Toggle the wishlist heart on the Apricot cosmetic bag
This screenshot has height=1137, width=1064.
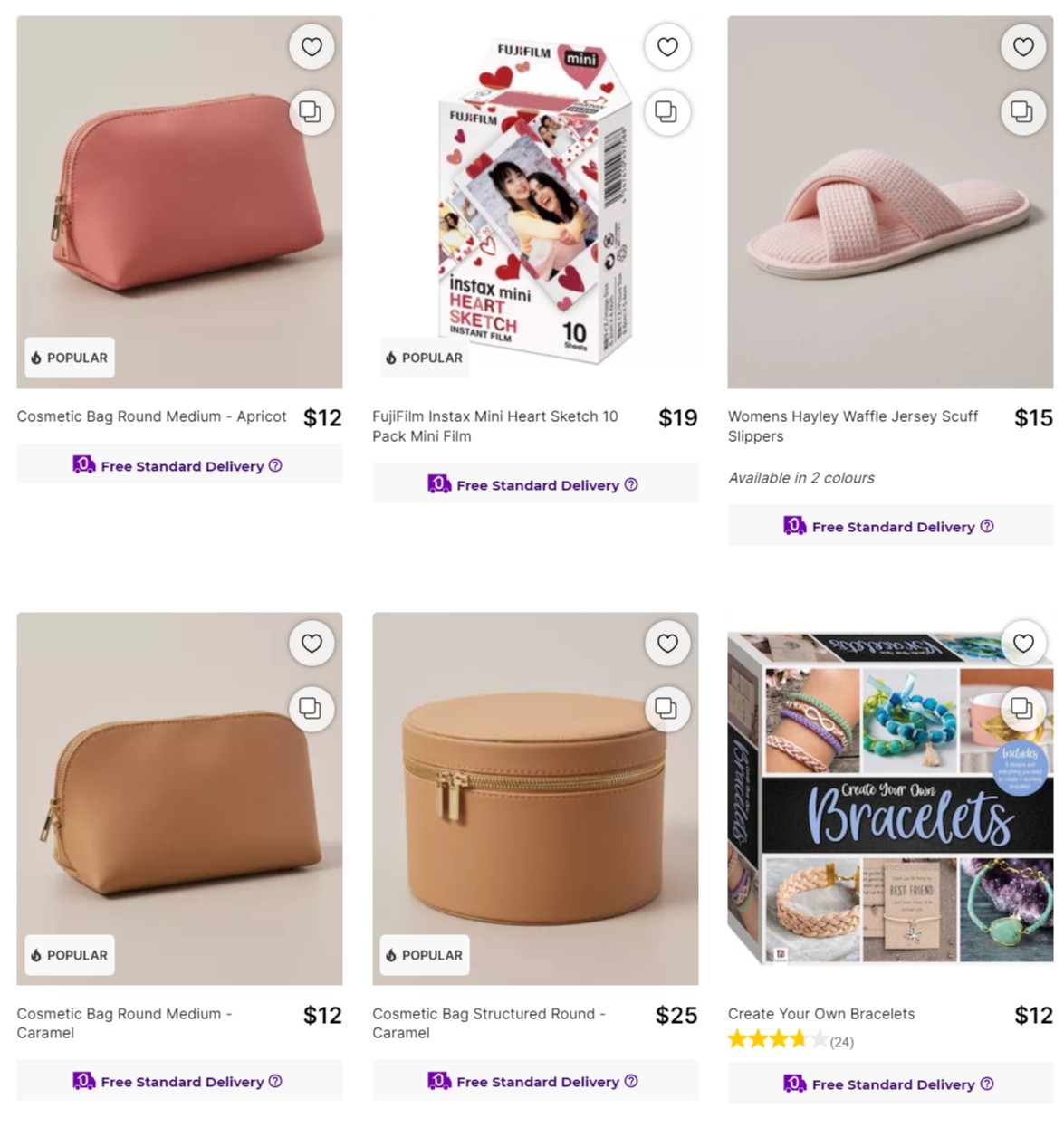click(x=312, y=46)
